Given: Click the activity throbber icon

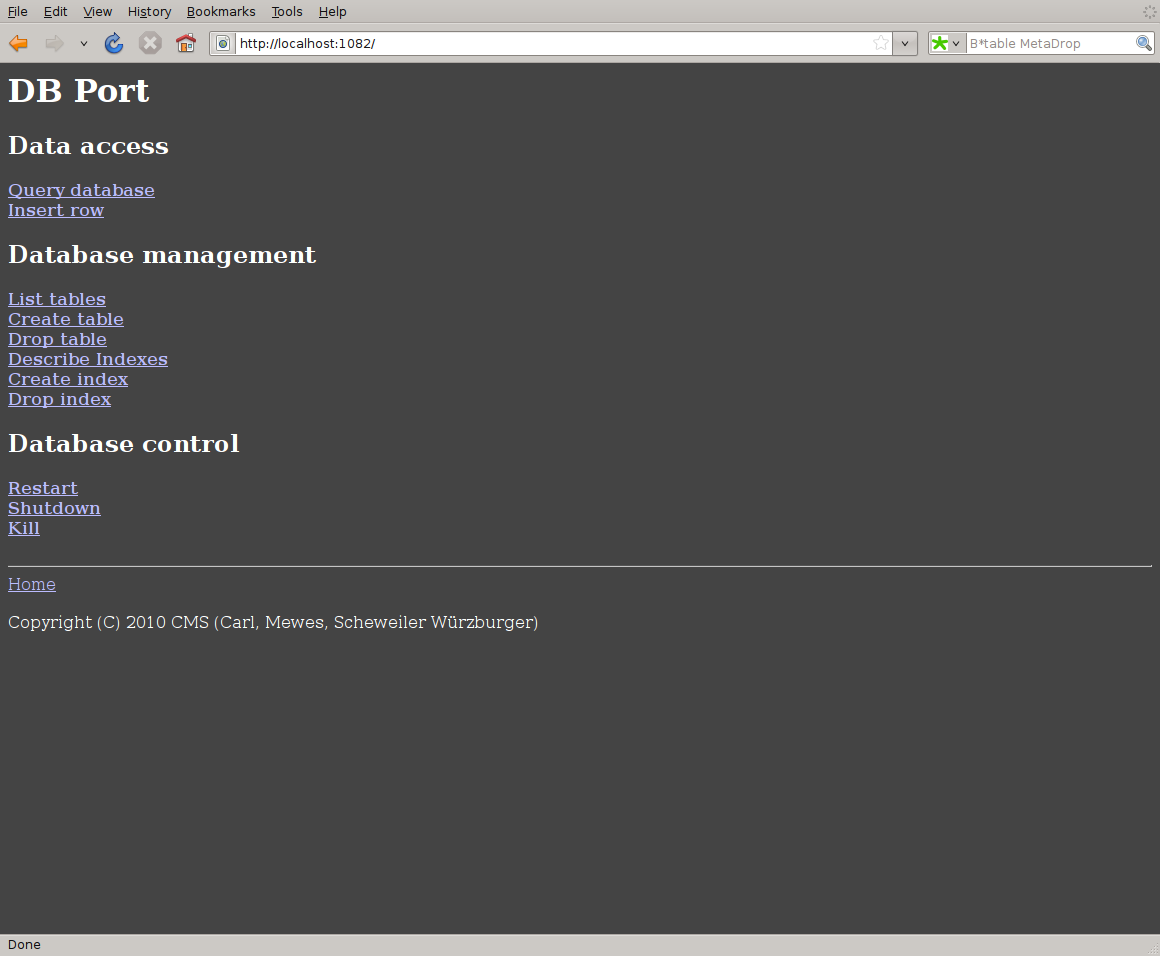Looking at the screenshot, I should (x=1149, y=11).
